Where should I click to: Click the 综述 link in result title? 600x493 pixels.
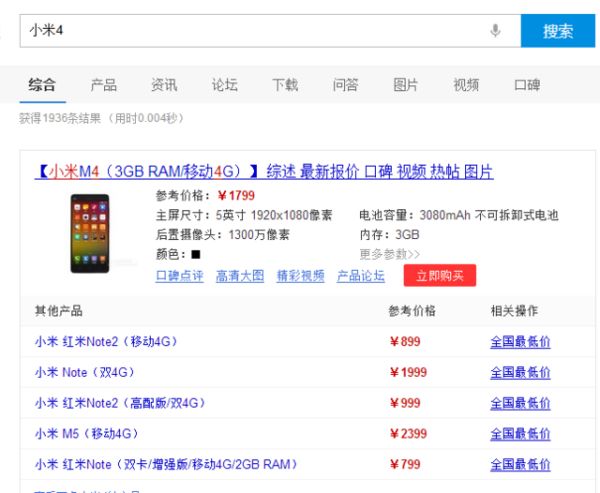(x=281, y=171)
